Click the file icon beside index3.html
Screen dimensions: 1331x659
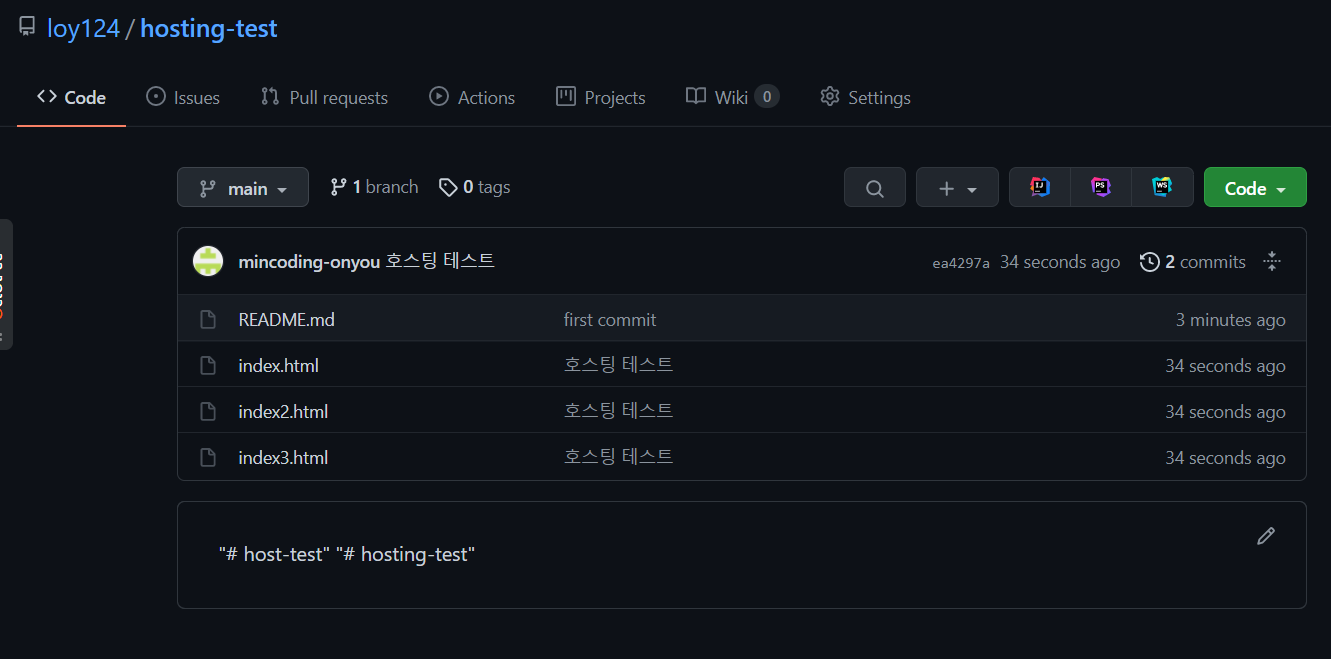coord(208,458)
